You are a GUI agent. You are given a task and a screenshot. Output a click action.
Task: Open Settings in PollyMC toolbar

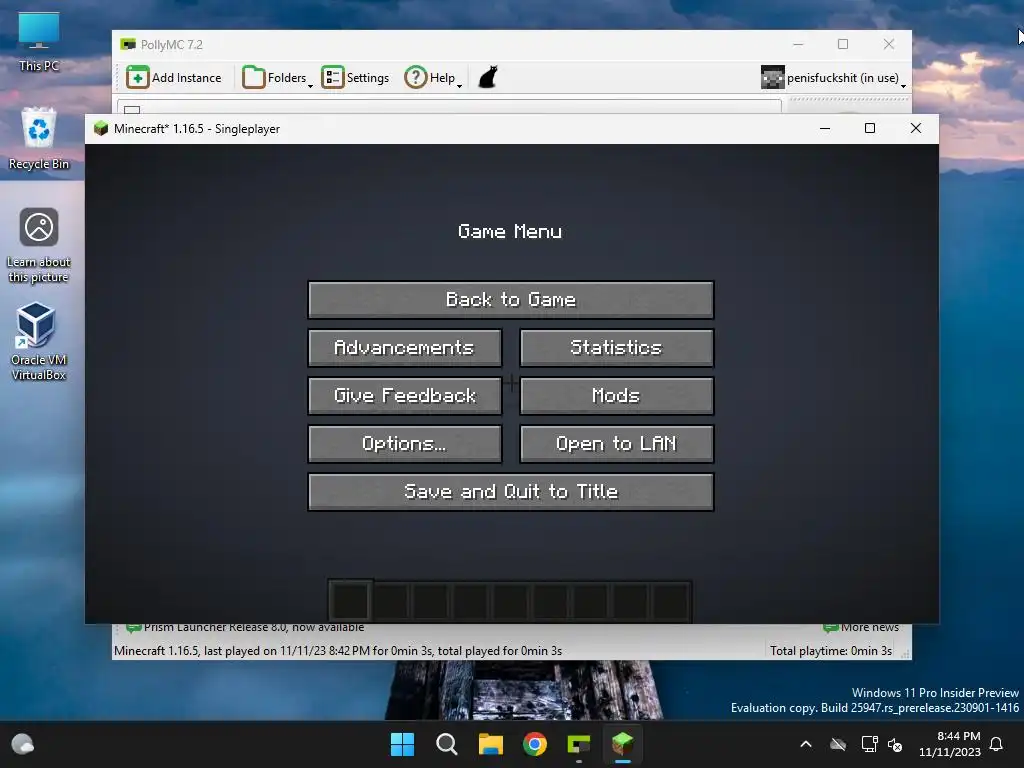click(355, 78)
